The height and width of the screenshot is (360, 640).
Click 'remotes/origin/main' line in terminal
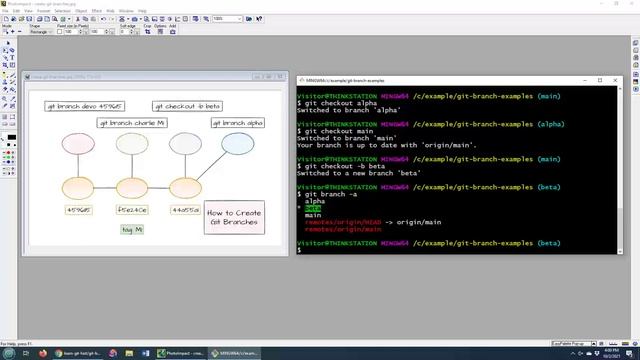click(343, 229)
